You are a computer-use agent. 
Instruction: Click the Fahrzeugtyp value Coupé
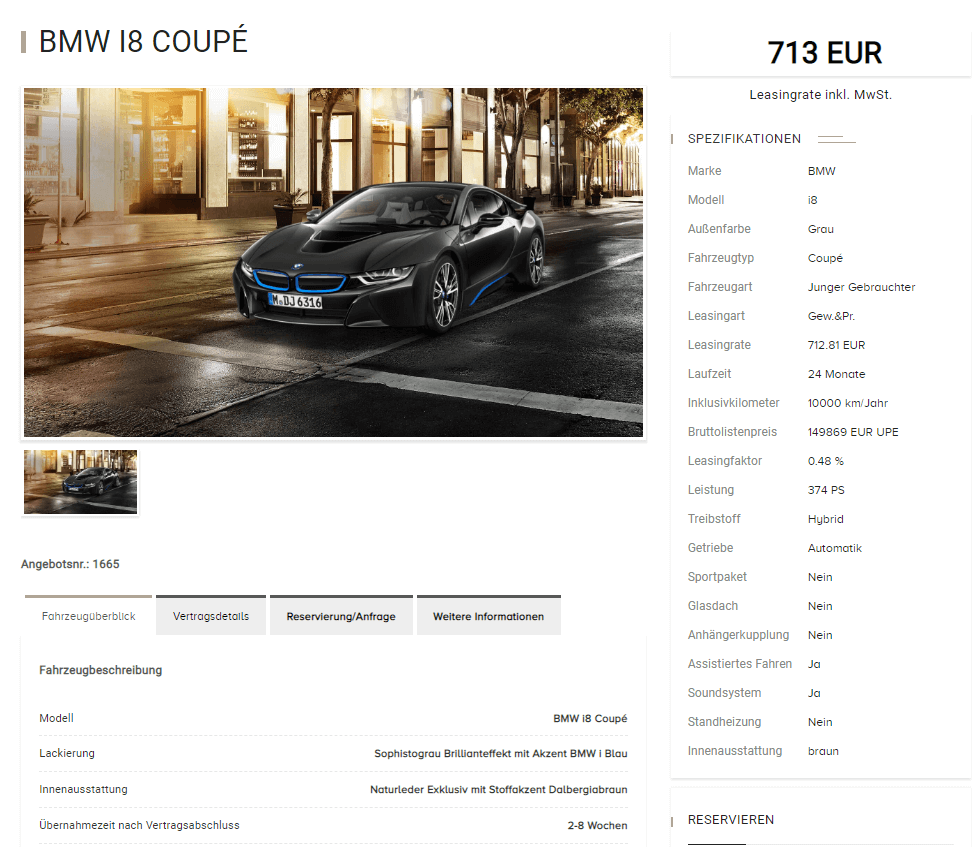(825, 258)
